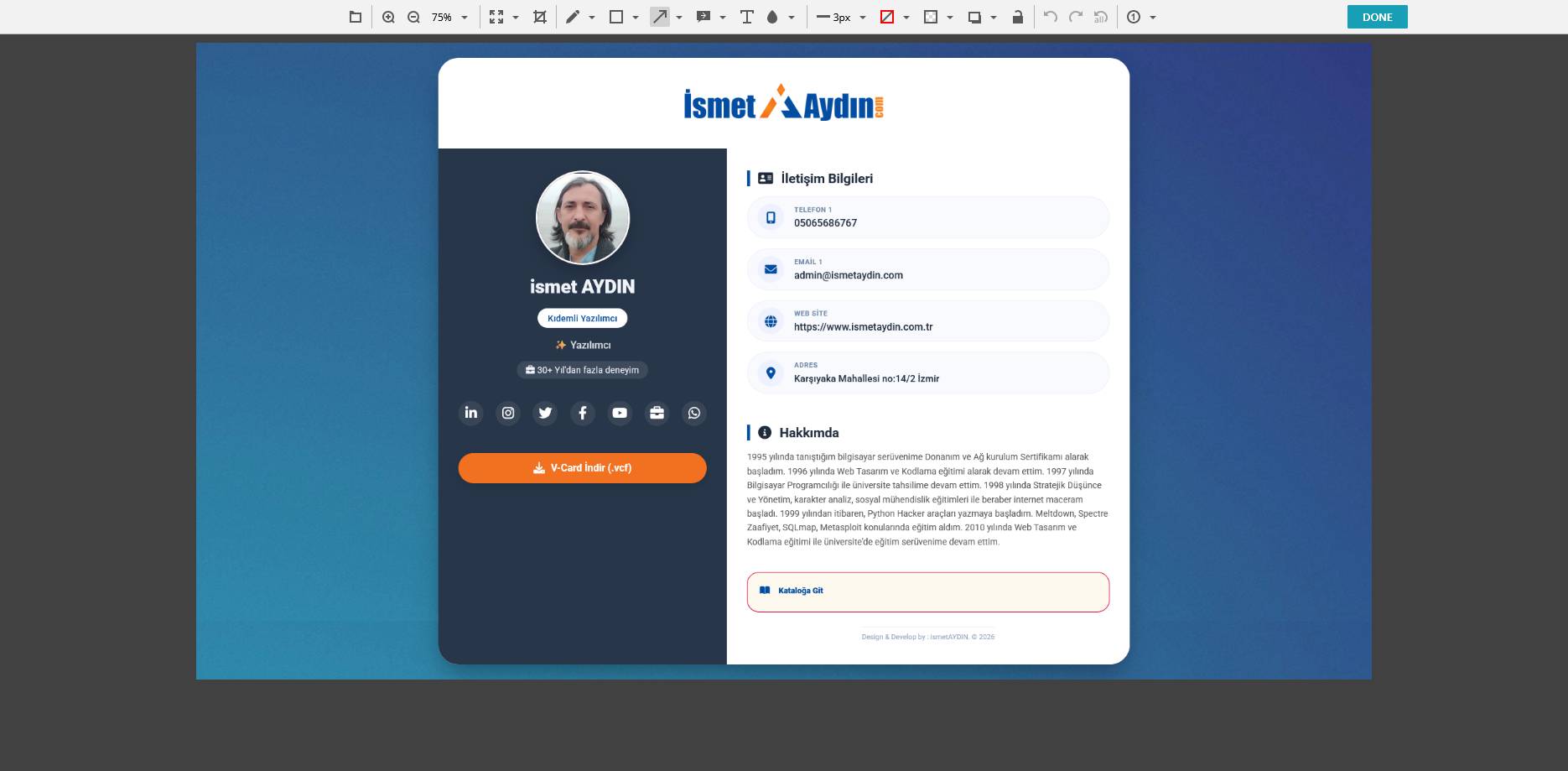
Task: Click the profile photo thumbnail
Action: click(x=583, y=218)
